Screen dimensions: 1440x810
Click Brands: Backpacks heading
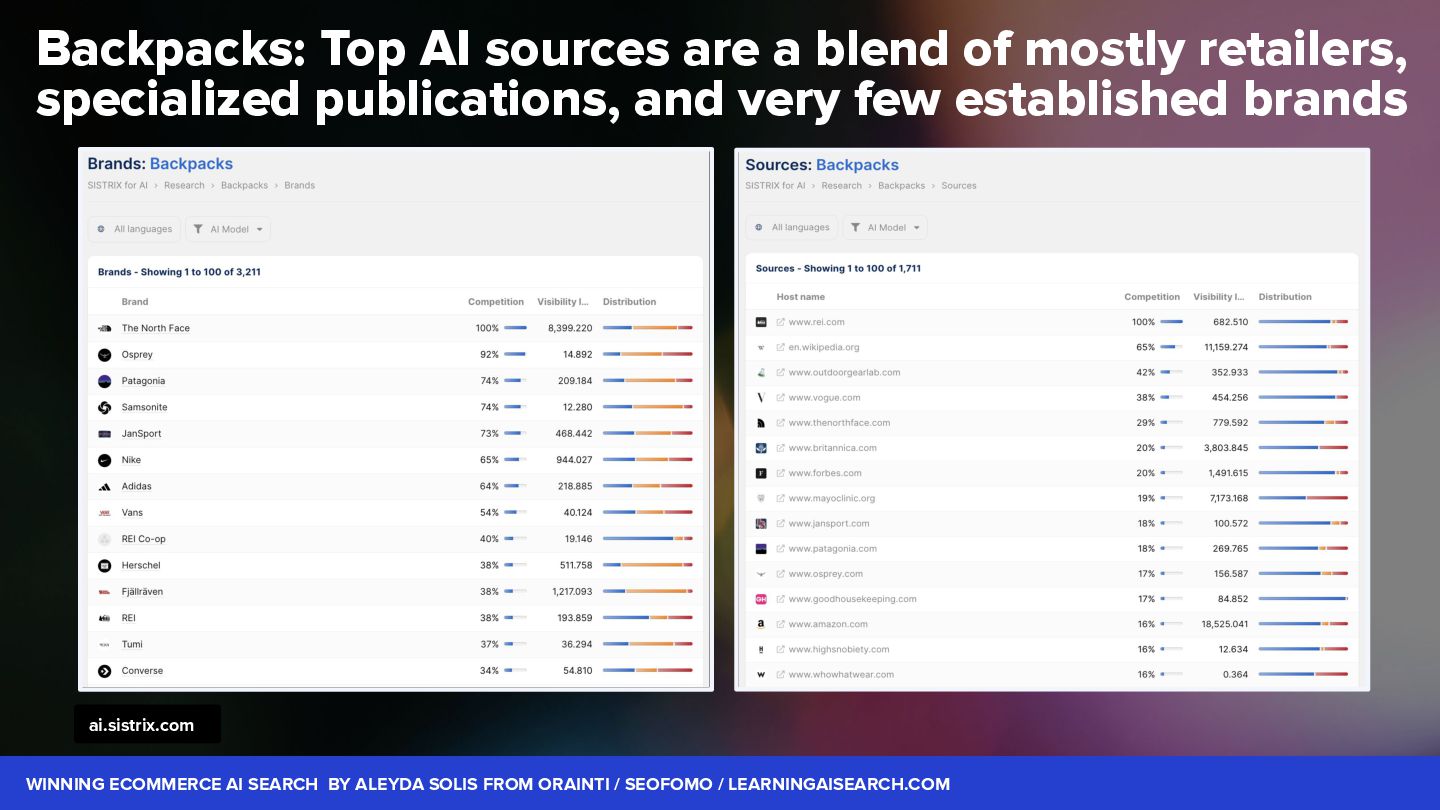tap(160, 164)
